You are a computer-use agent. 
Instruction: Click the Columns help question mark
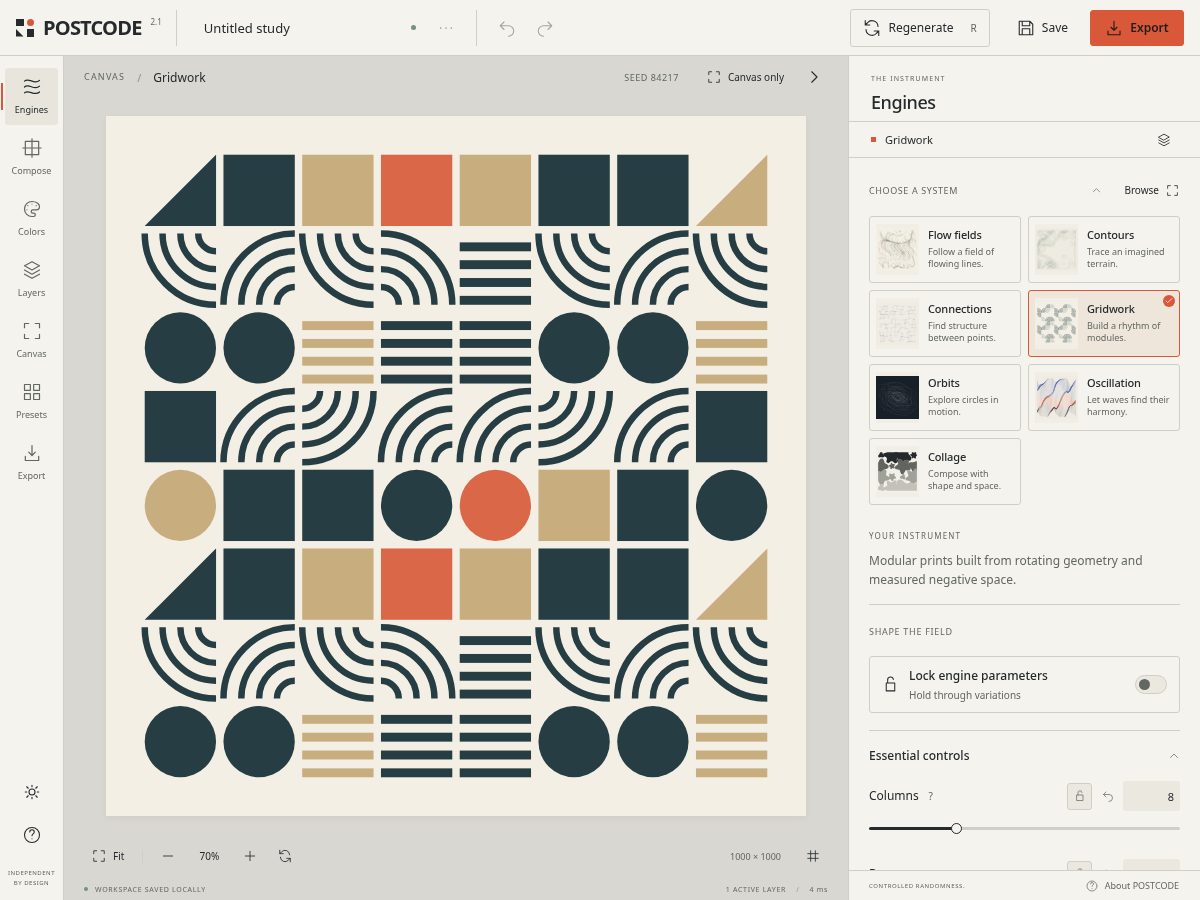click(x=930, y=796)
